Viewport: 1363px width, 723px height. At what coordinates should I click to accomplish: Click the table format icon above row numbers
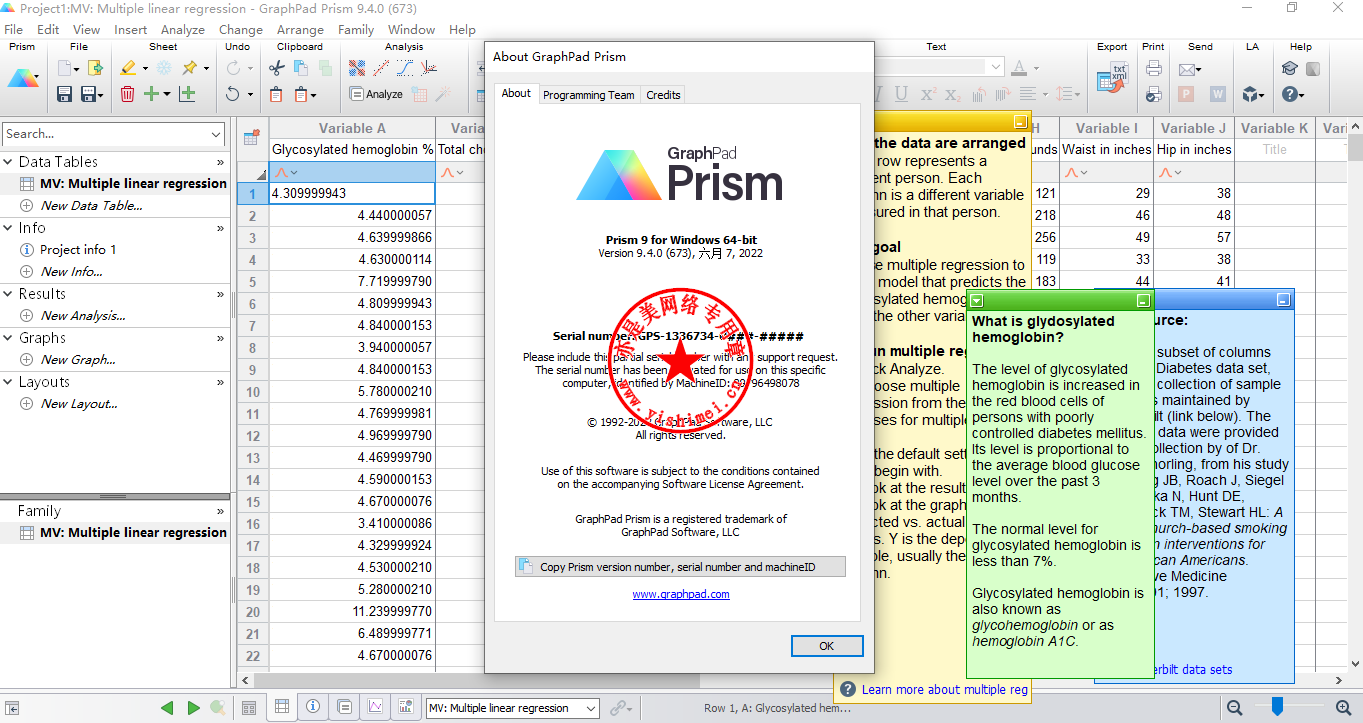click(x=252, y=138)
